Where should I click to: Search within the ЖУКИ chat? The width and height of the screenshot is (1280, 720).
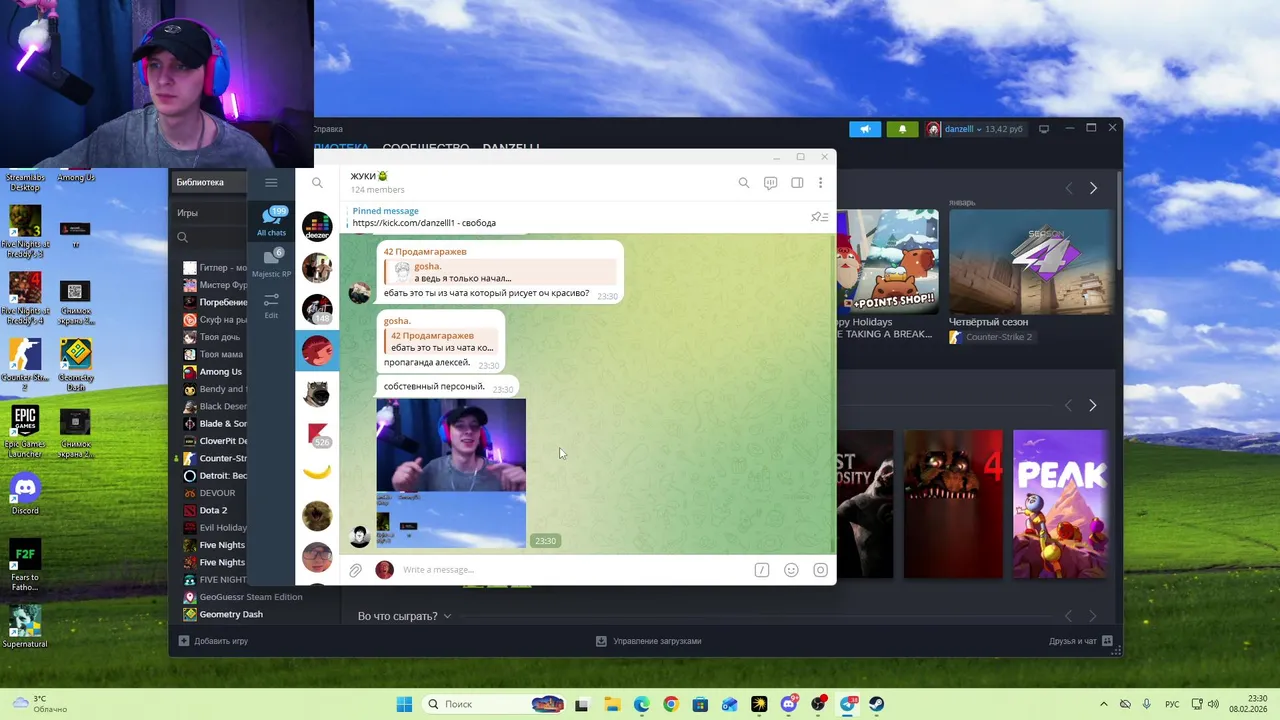pyautogui.click(x=743, y=183)
